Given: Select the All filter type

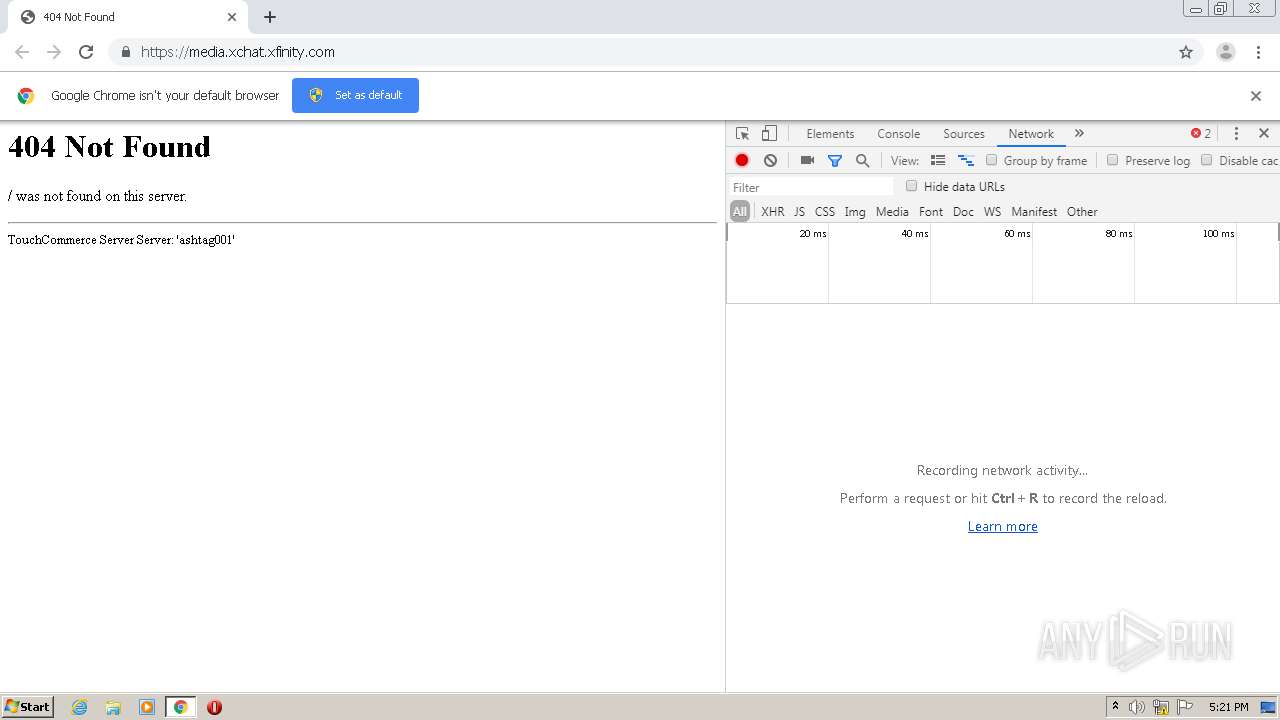Looking at the screenshot, I should [x=740, y=211].
